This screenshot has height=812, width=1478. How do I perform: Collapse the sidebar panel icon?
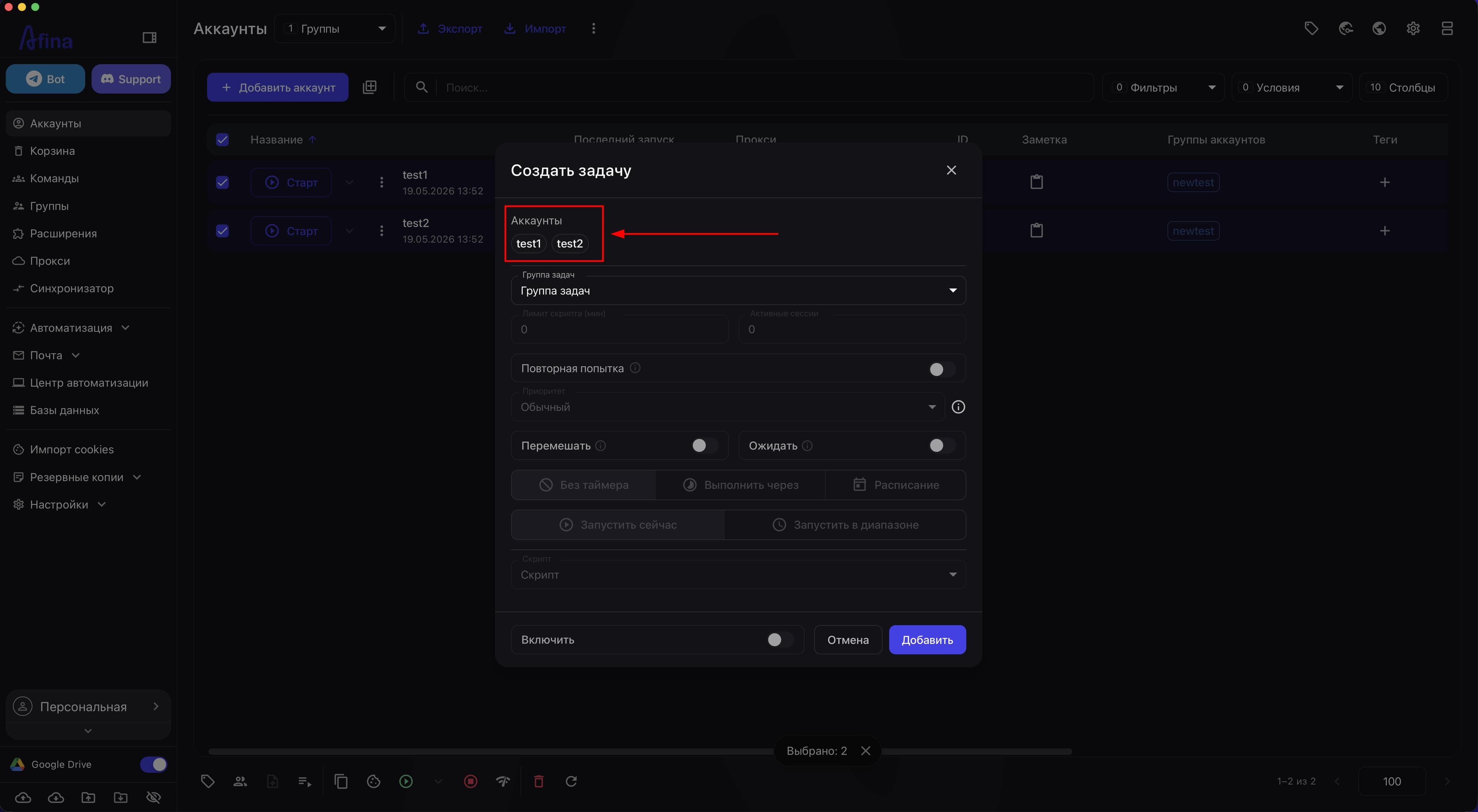[149, 37]
